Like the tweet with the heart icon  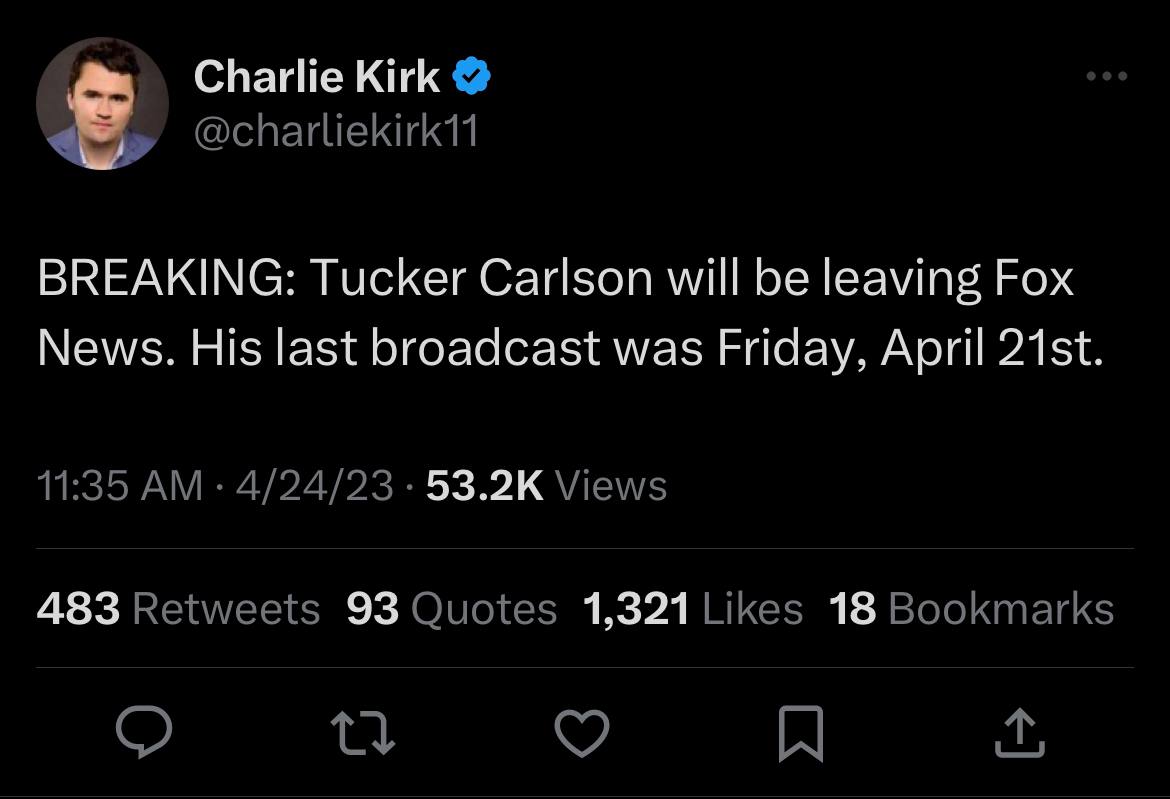(581, 734)
